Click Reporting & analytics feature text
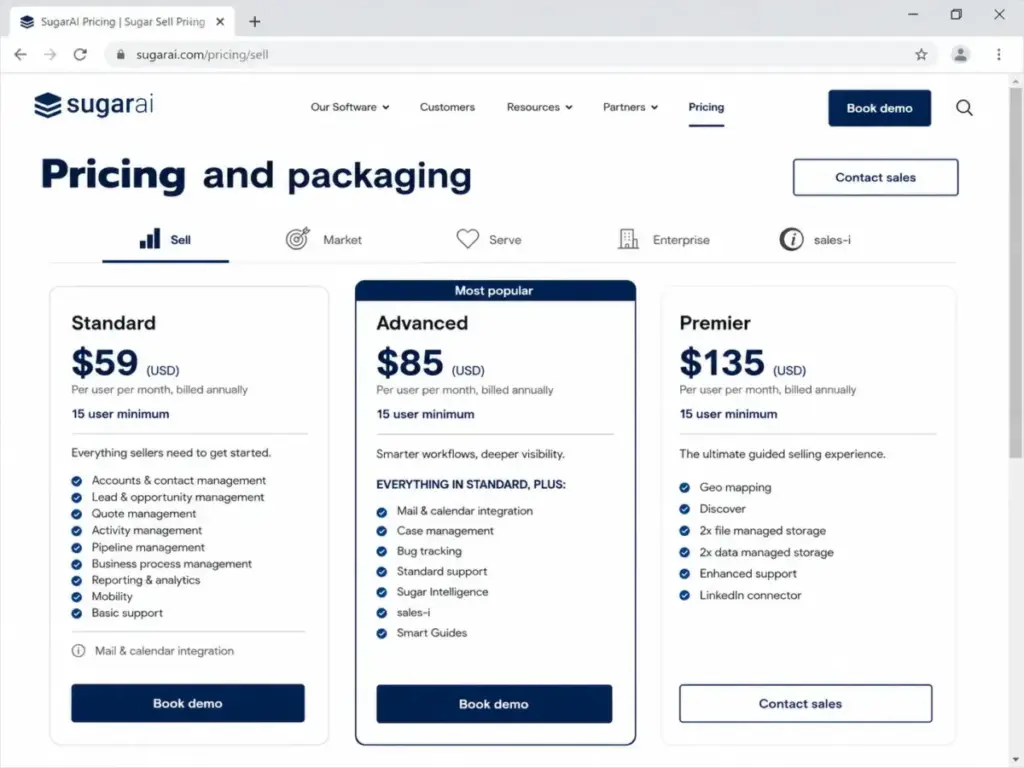This screenshot has height=768, width=1024. [146, 580]
